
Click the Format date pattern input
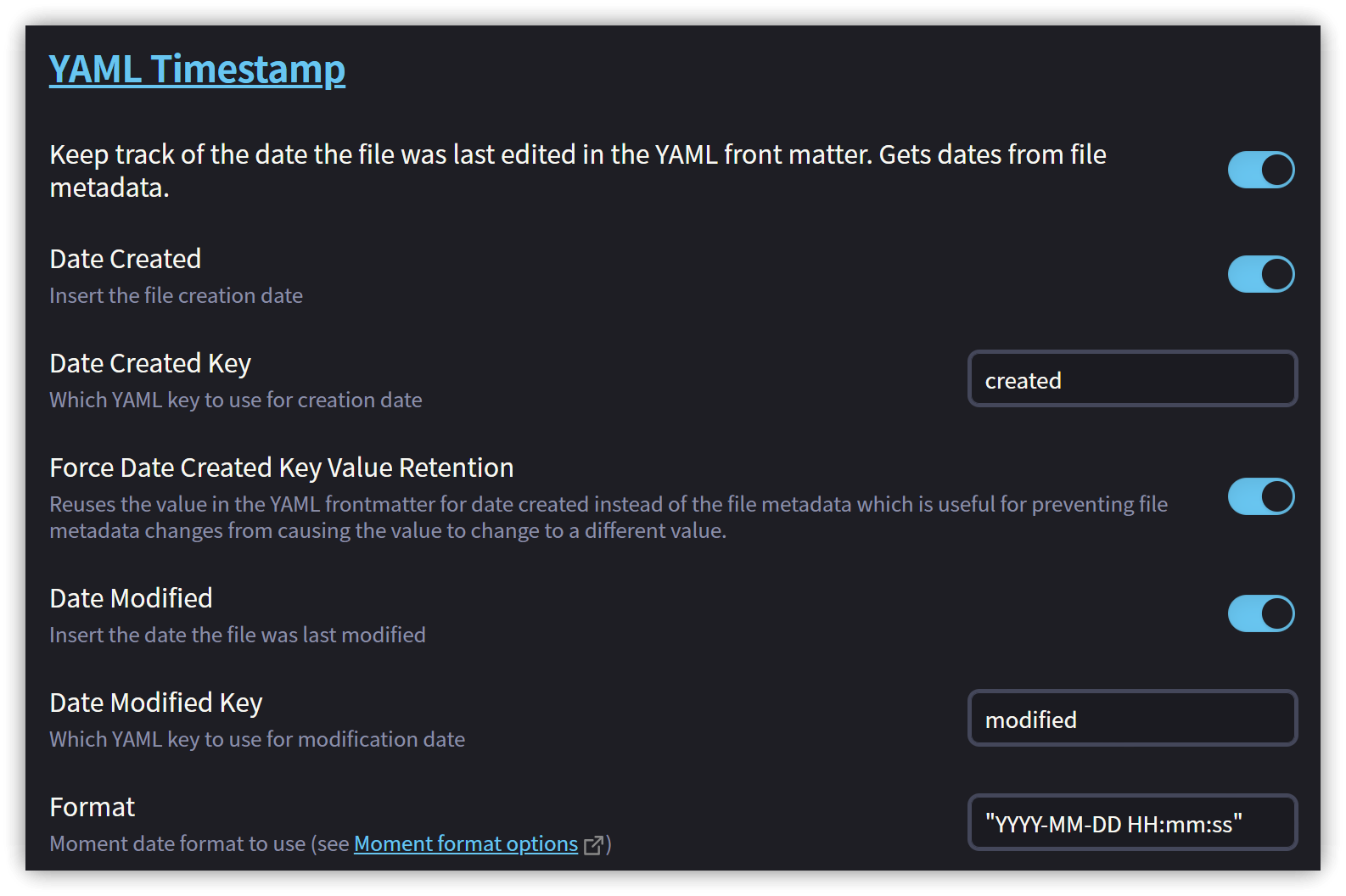click(x=1132, y=823)
